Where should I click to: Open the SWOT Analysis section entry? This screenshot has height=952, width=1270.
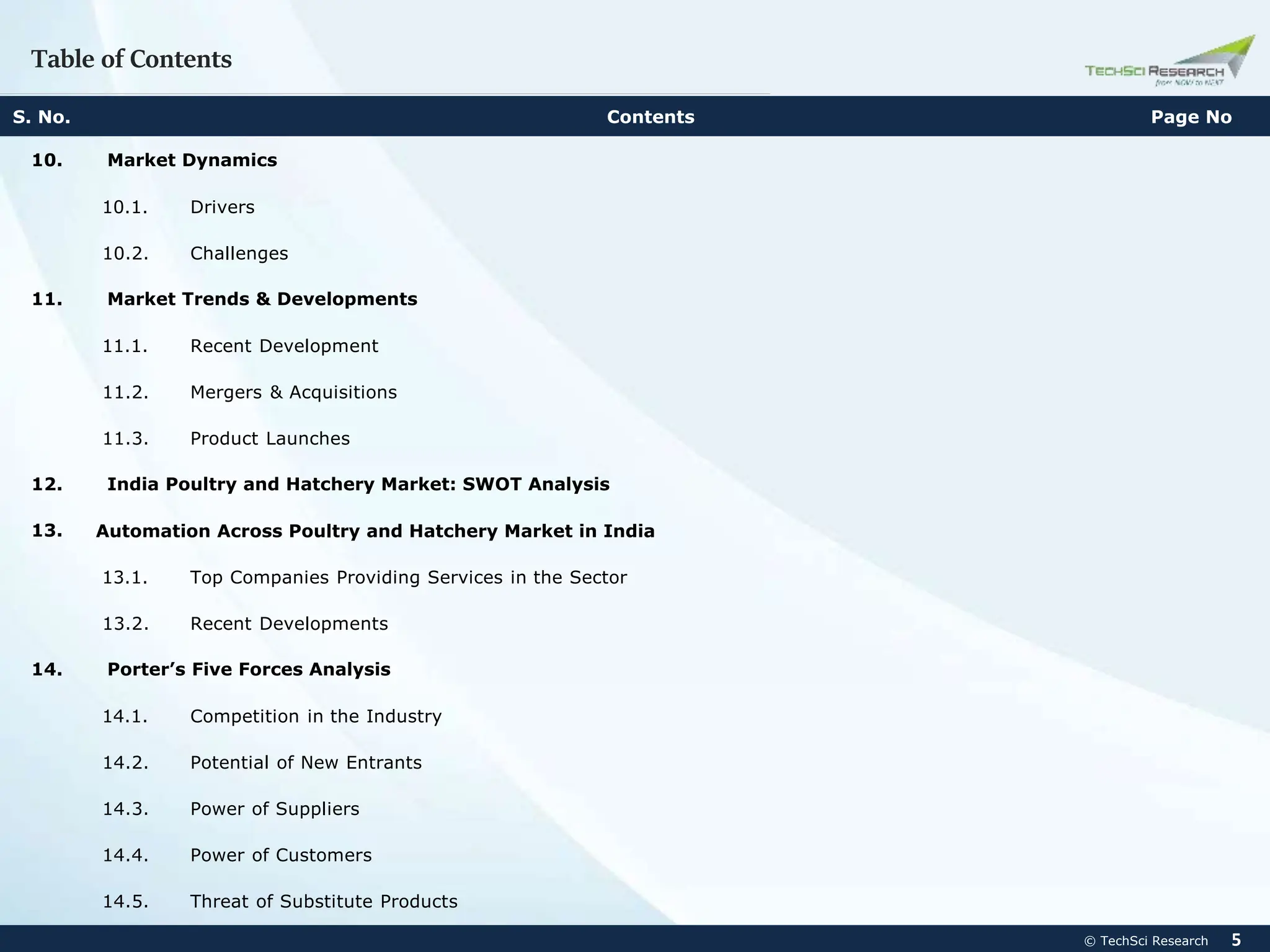358,485
